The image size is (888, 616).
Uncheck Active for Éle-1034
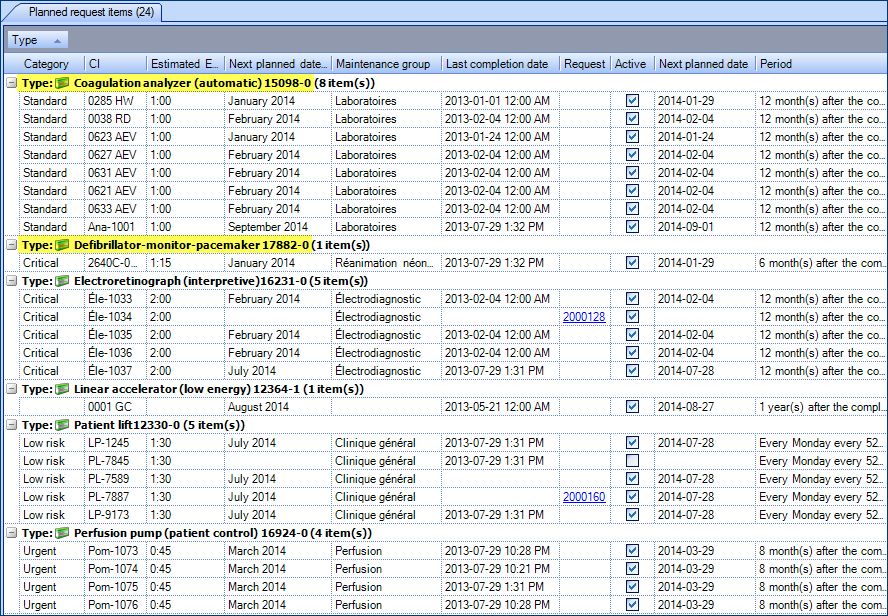(633, 316)
